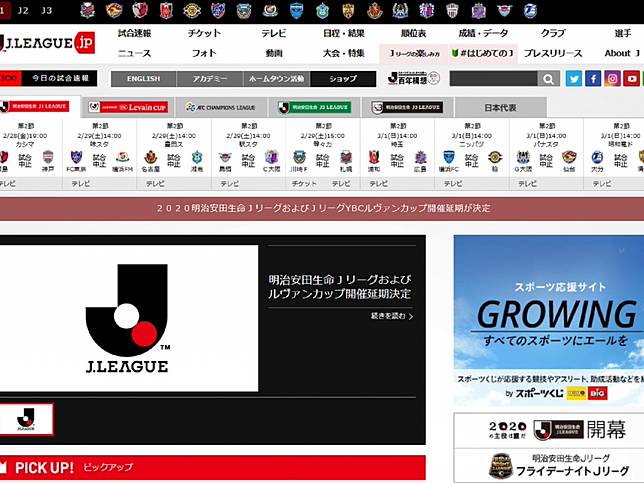This screenshot has width=644, height=483.
Task: Open the Kawasaki Frontale club emblem in top bar
Action: [x=244, y=11]
